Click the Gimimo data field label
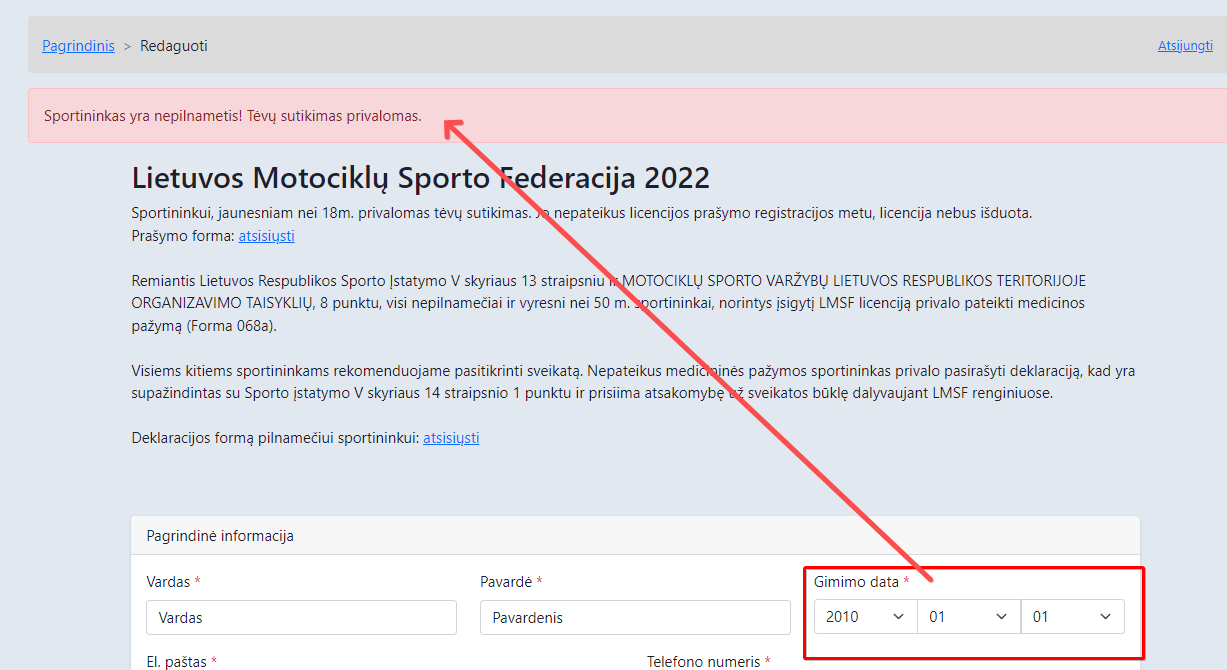Image resolution: width=1227 pixels, height=670 pixels. coord(862,581)
